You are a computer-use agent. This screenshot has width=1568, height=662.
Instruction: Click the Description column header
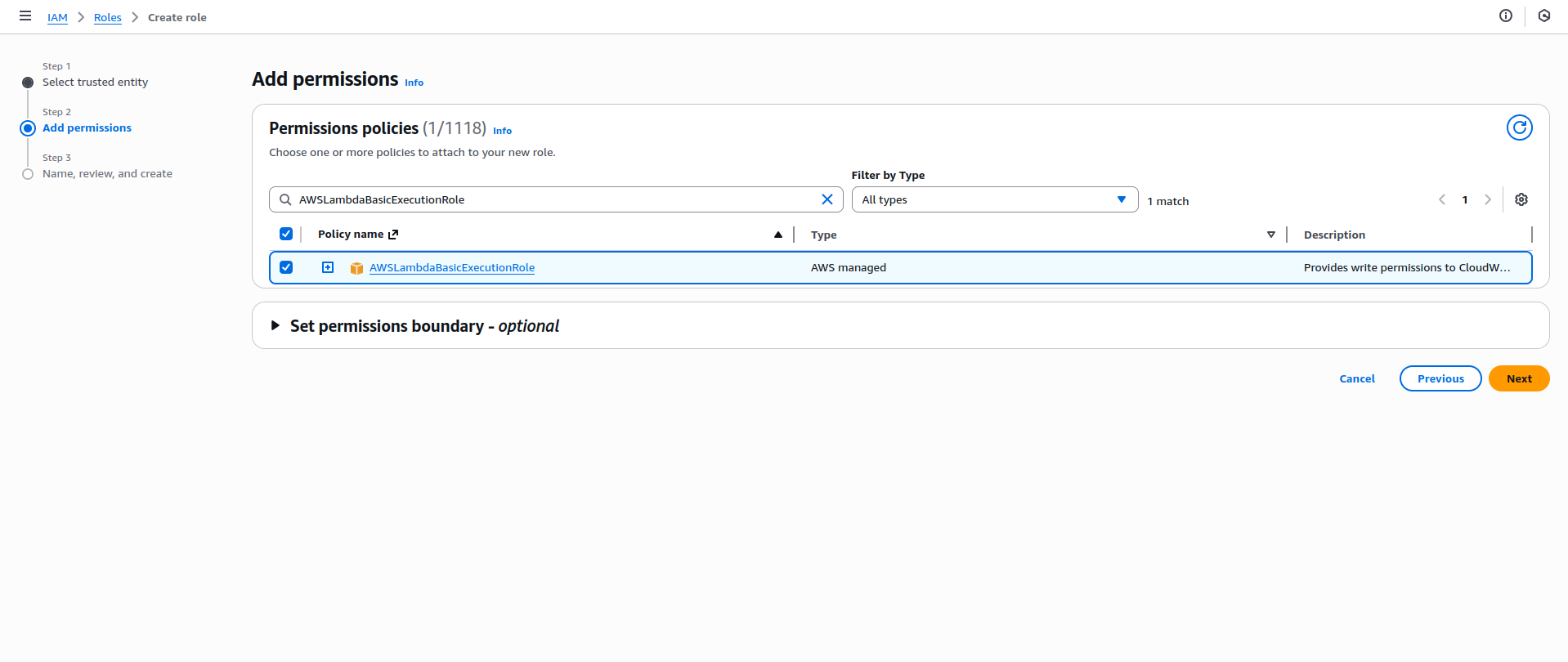click(x=1334, y=235)
